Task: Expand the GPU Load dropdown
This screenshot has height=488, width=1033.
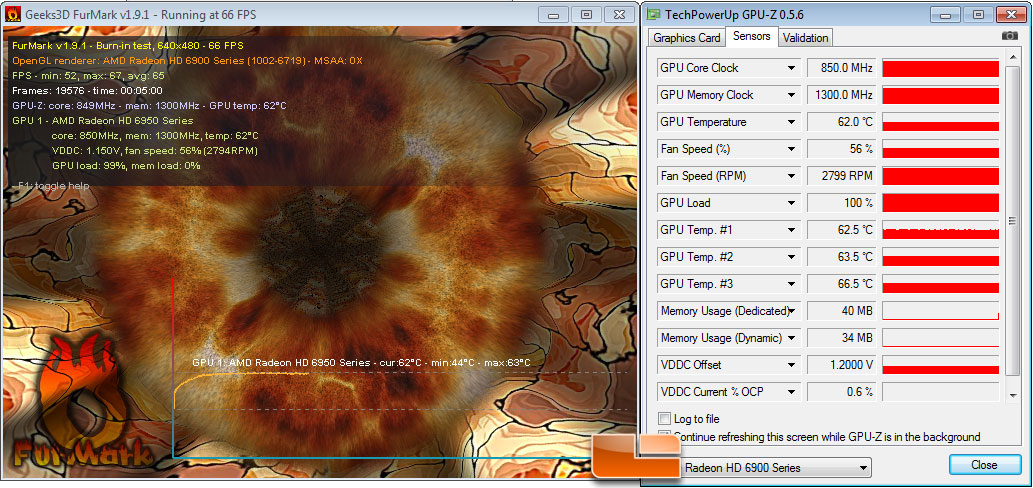Action: point(791,203)
